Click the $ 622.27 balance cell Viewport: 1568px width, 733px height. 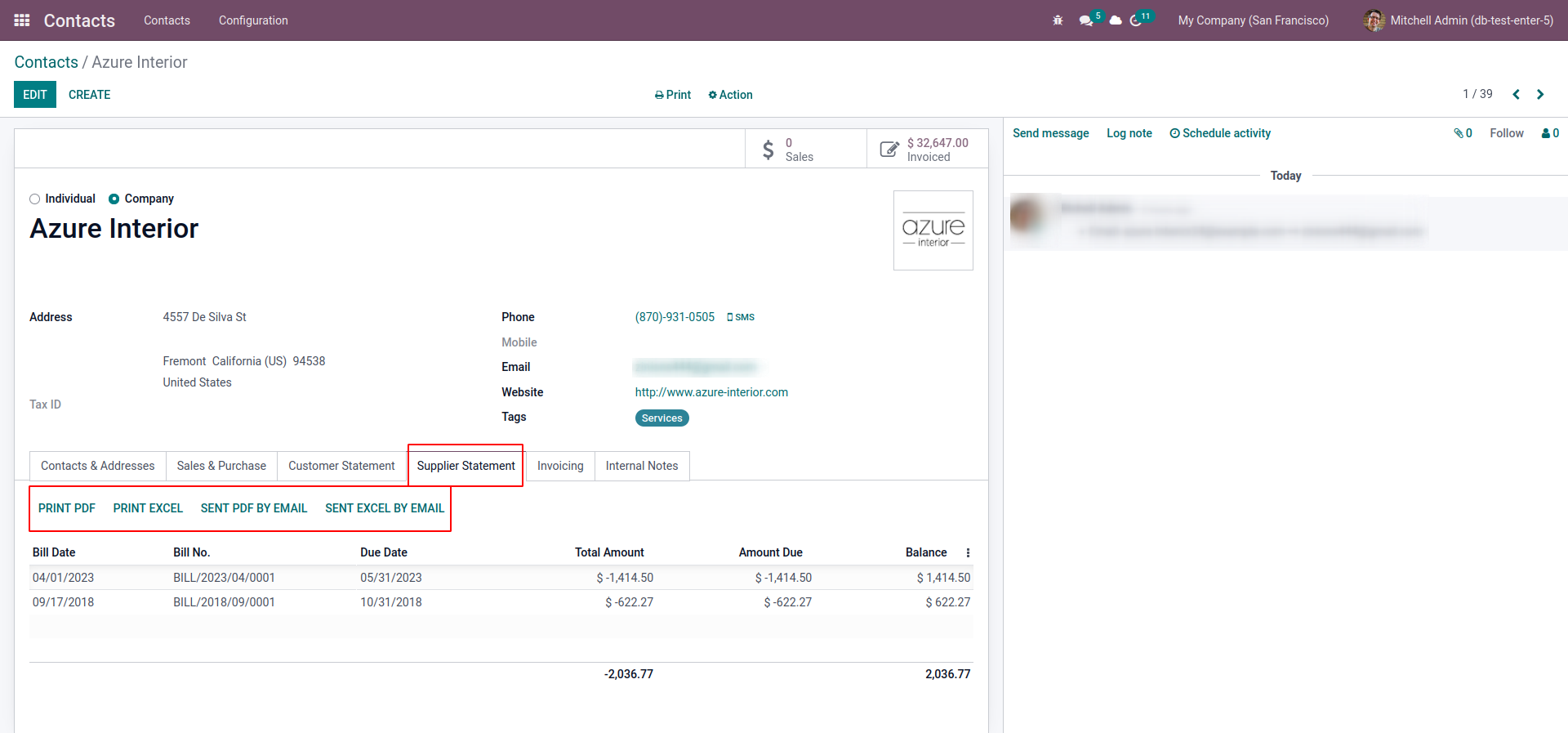click(947, 602)
